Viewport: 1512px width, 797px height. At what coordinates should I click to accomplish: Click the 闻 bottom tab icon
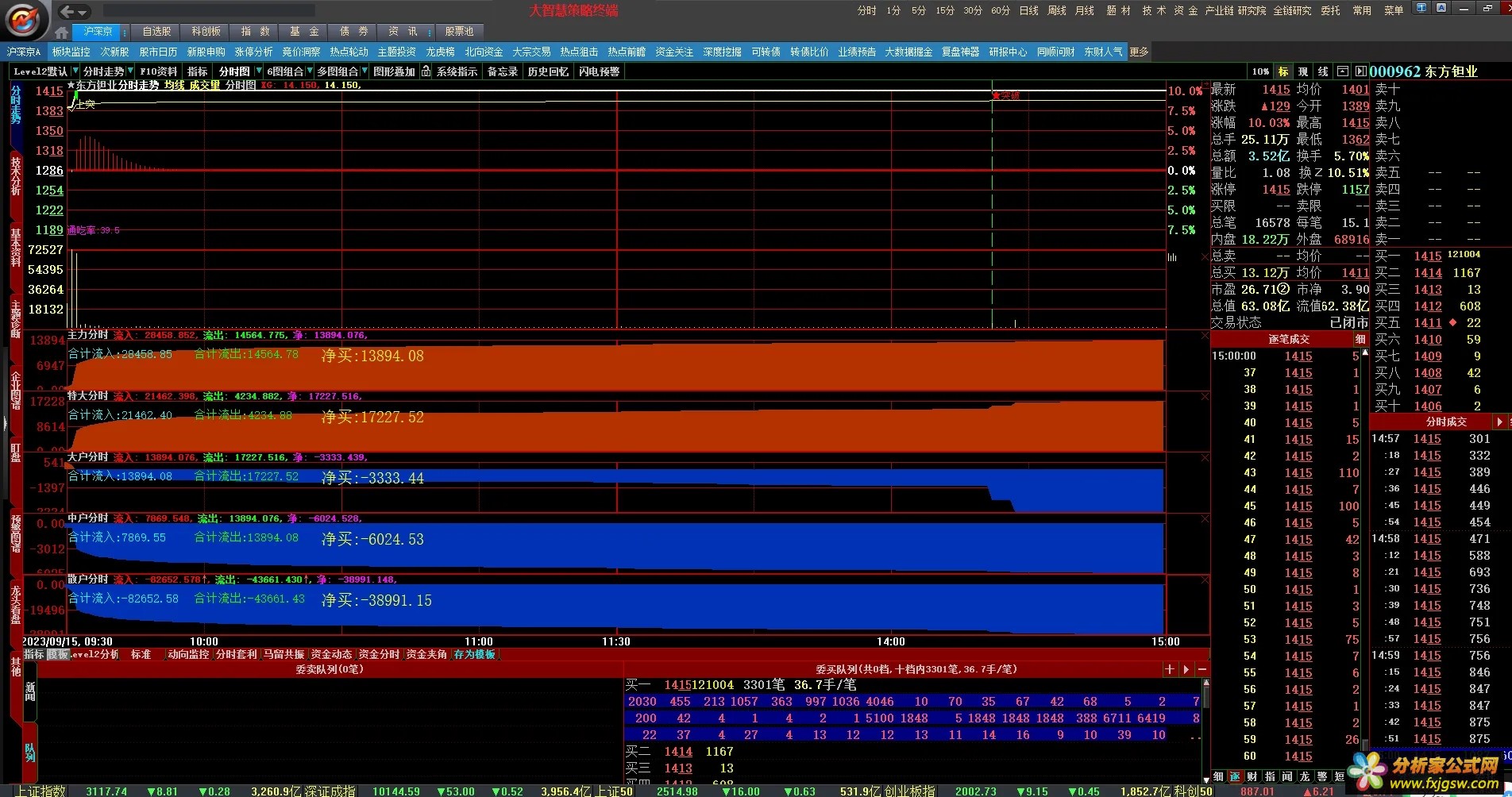[x=1287, y=776]
